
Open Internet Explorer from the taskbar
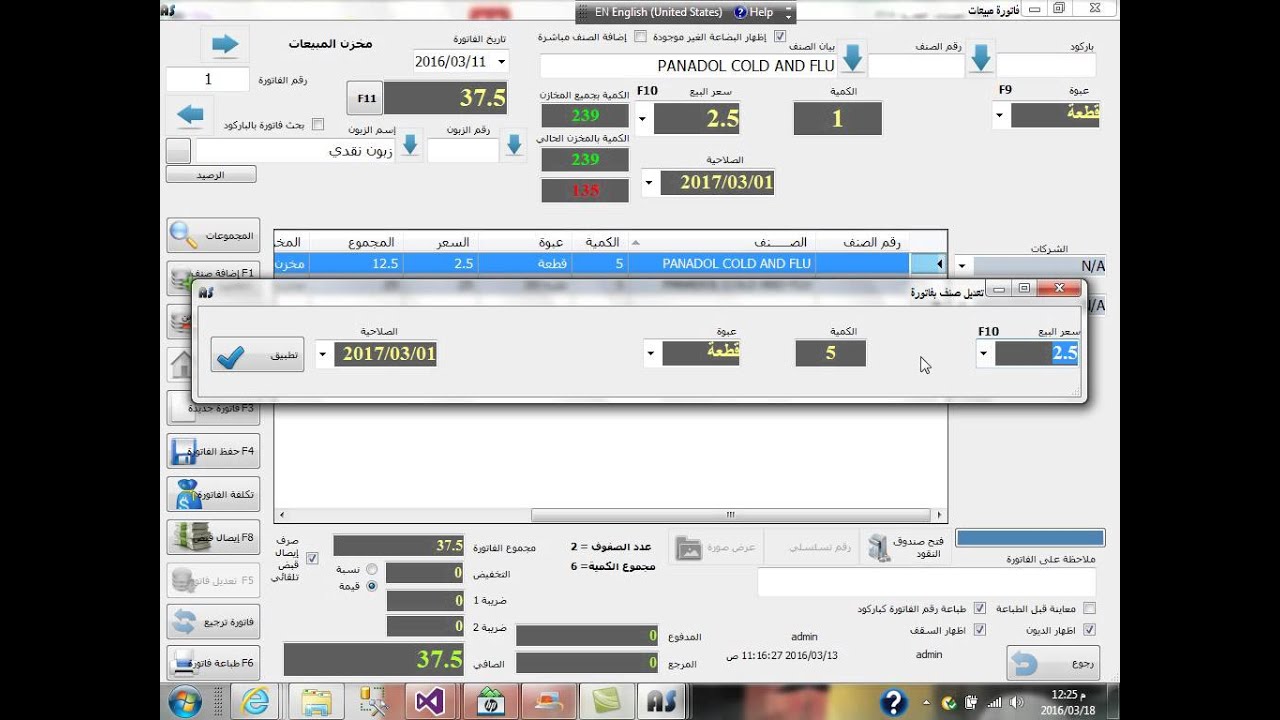[x=256, y=702]
